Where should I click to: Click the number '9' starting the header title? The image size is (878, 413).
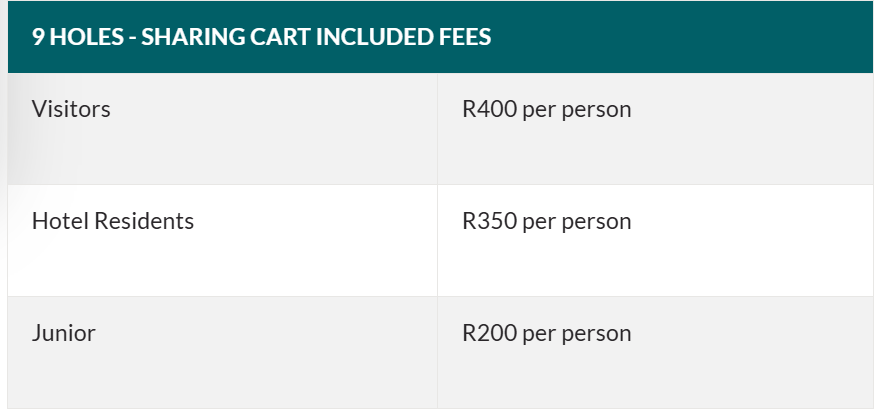[38, 38]
